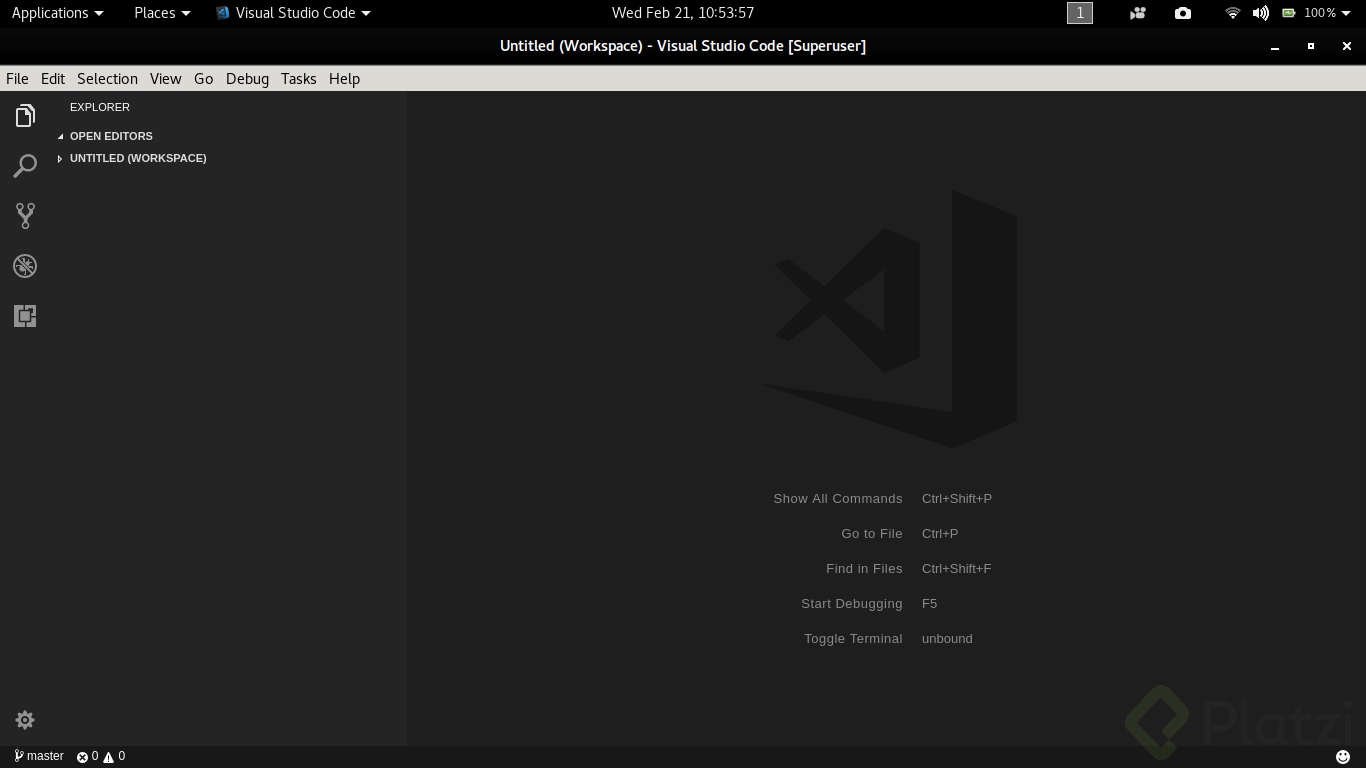Open the Edit menu
This screenshot has height=768, width=1366.
coord(53,79)
